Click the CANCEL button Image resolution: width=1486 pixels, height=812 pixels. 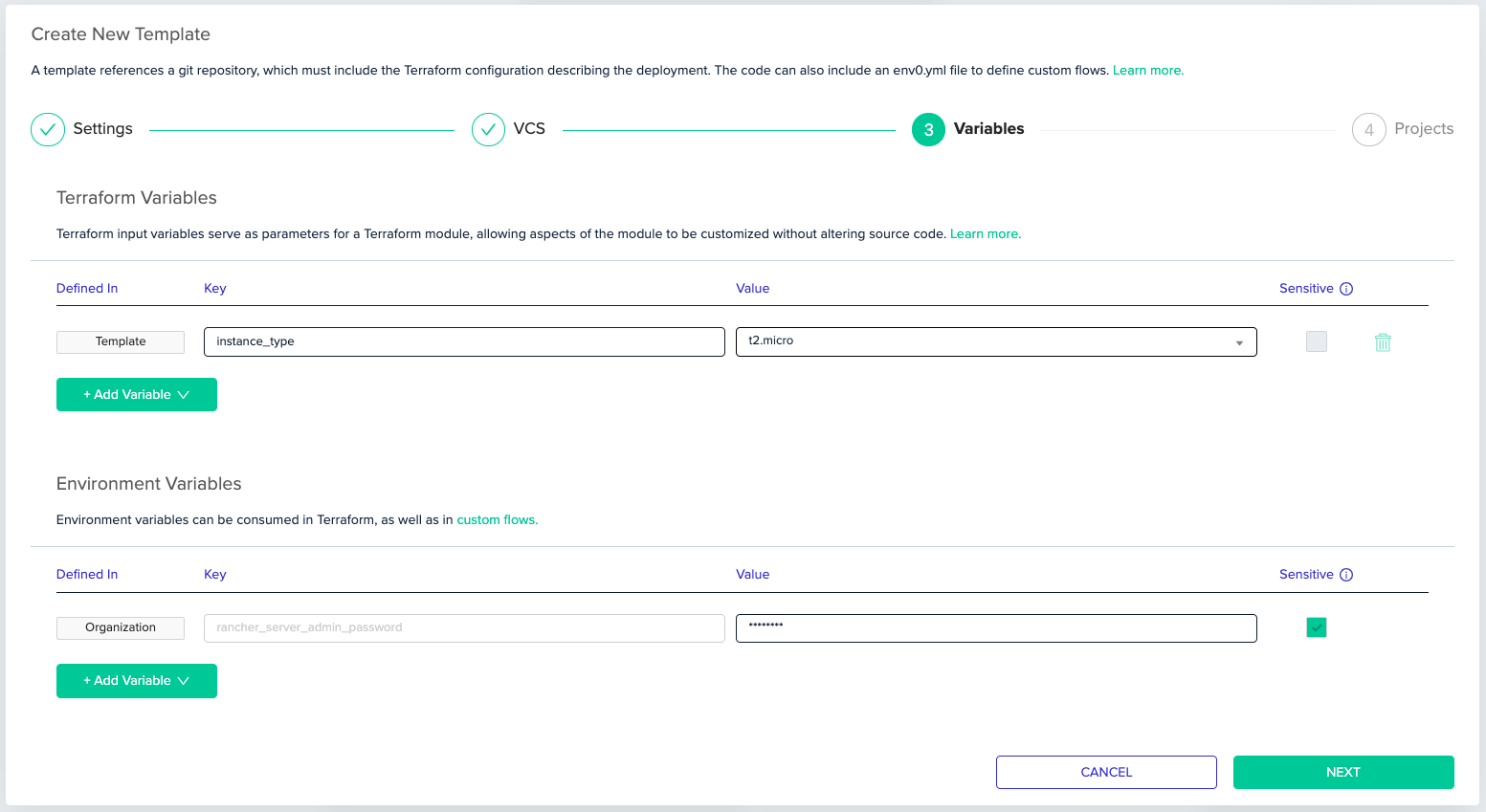pyautogui.click(x=1105, y=772)
